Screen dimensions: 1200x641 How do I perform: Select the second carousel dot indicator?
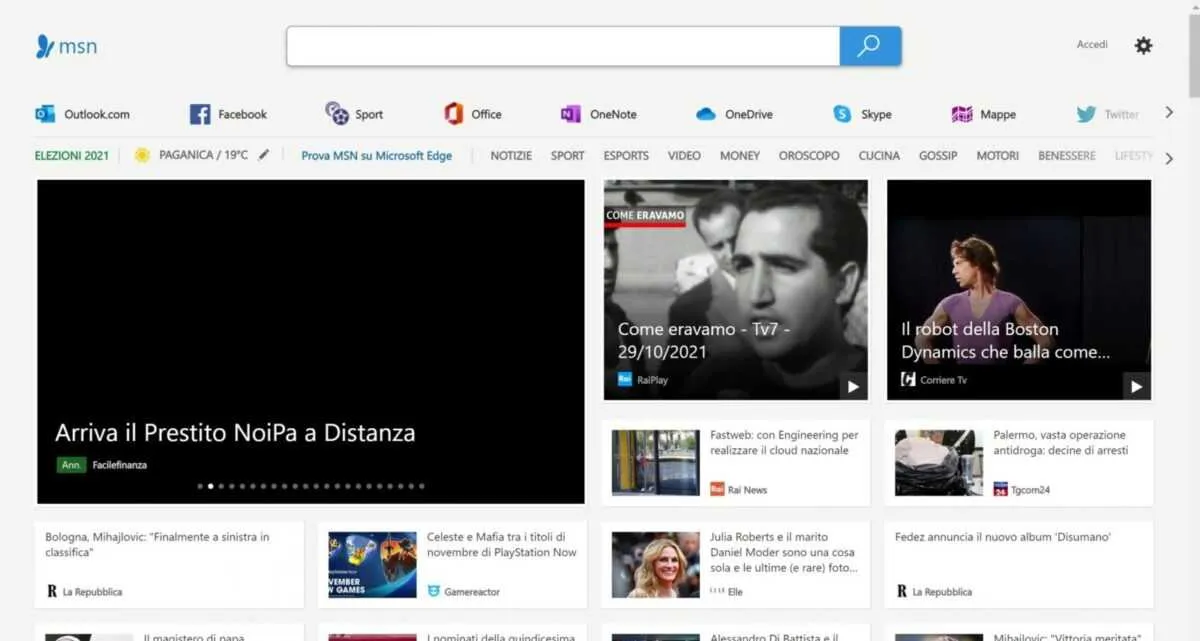[210, 486]
